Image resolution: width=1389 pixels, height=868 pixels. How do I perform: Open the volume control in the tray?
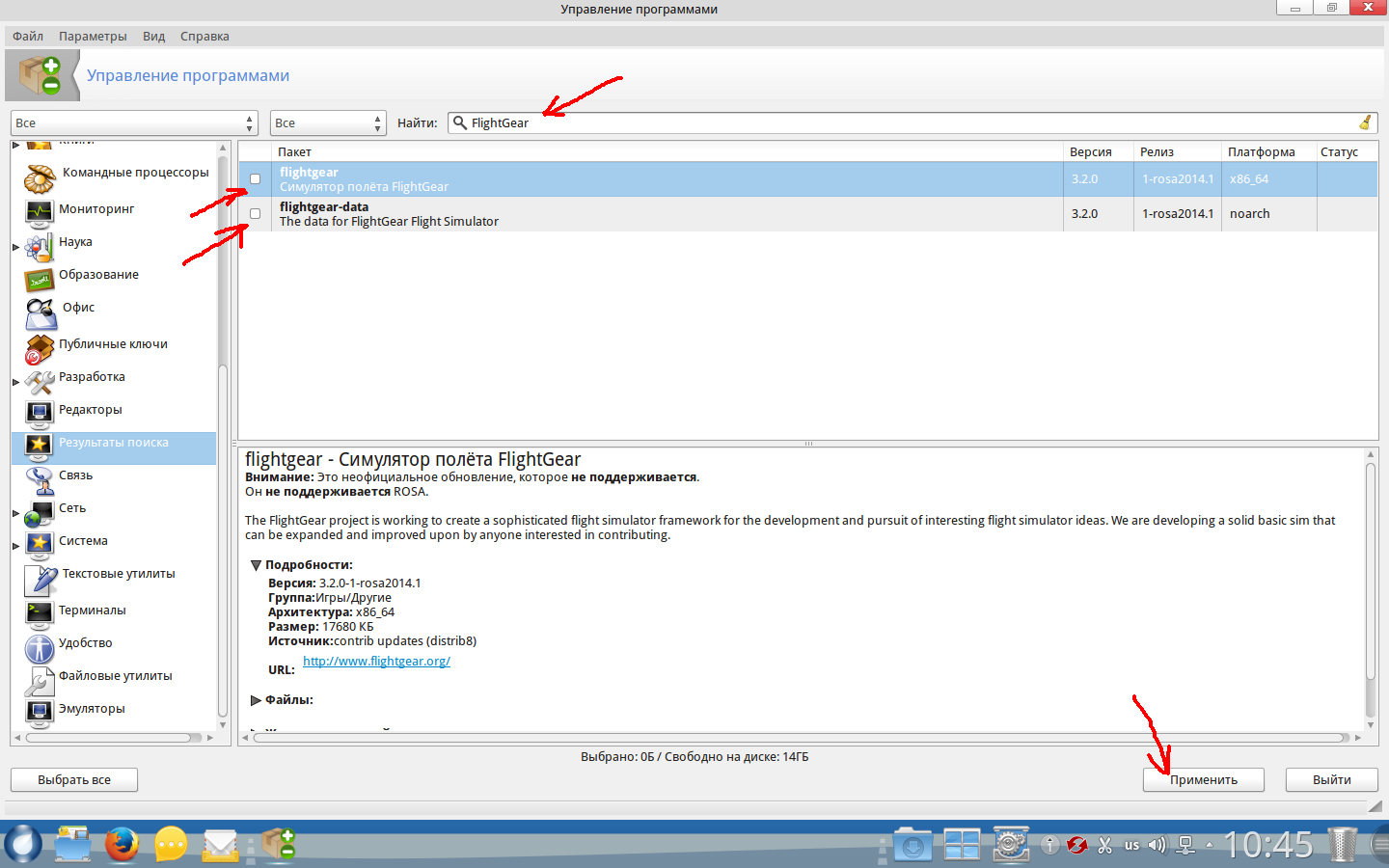click(x=1157, y=845)
